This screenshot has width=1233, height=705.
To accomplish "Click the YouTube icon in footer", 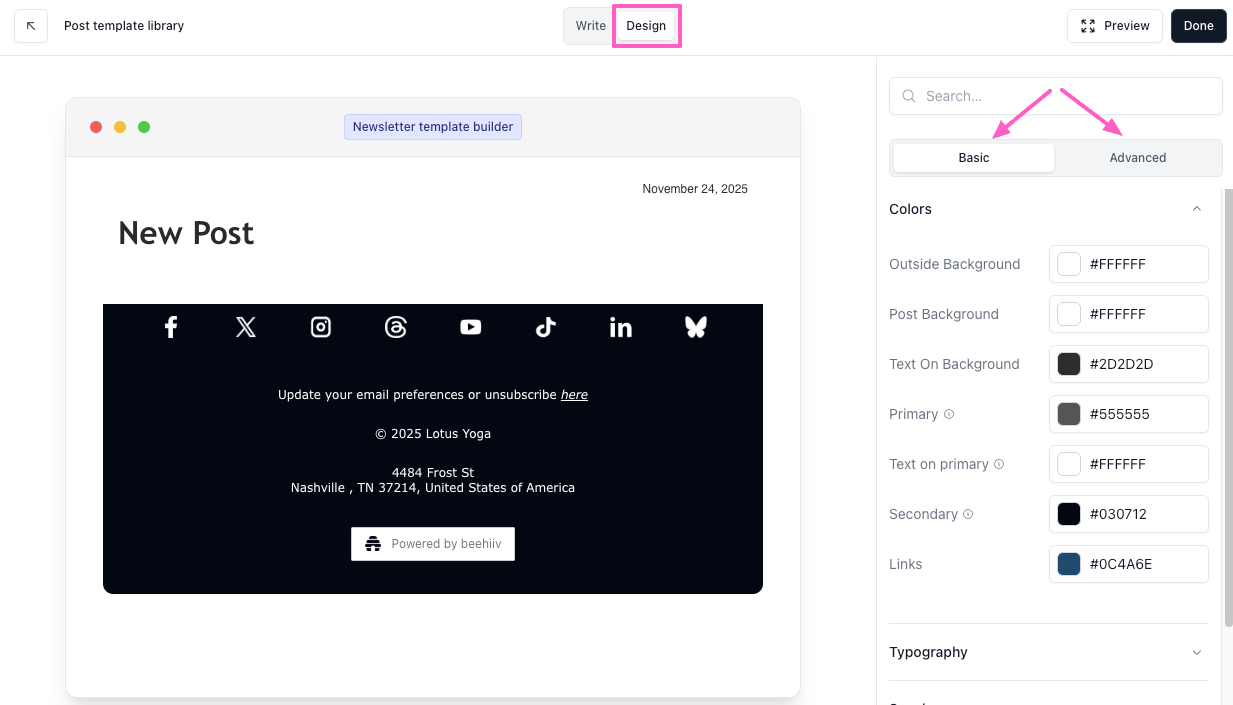I will click(x=471, y=327).
